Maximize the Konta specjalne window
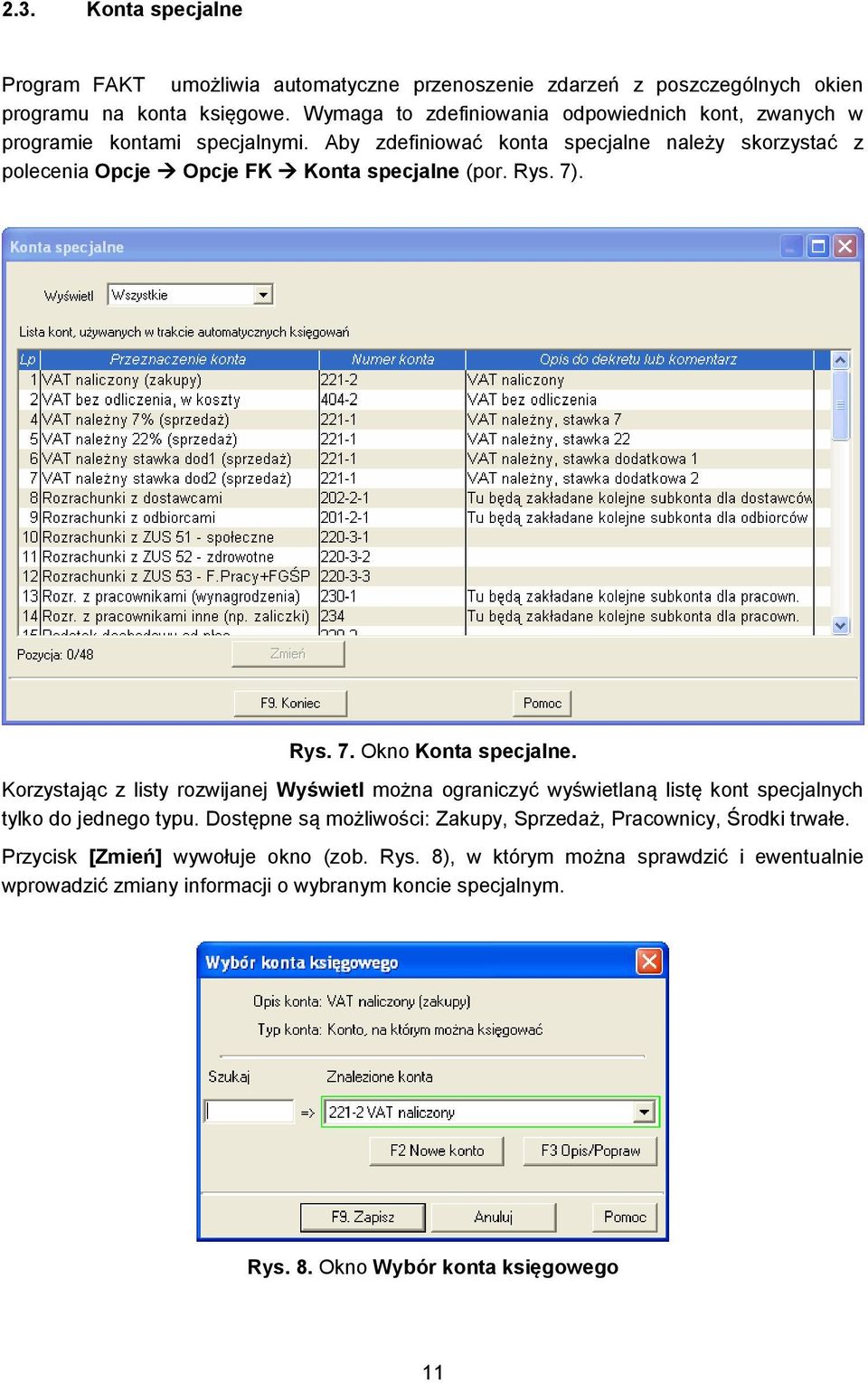868x1383 pixels. point(818,246)
